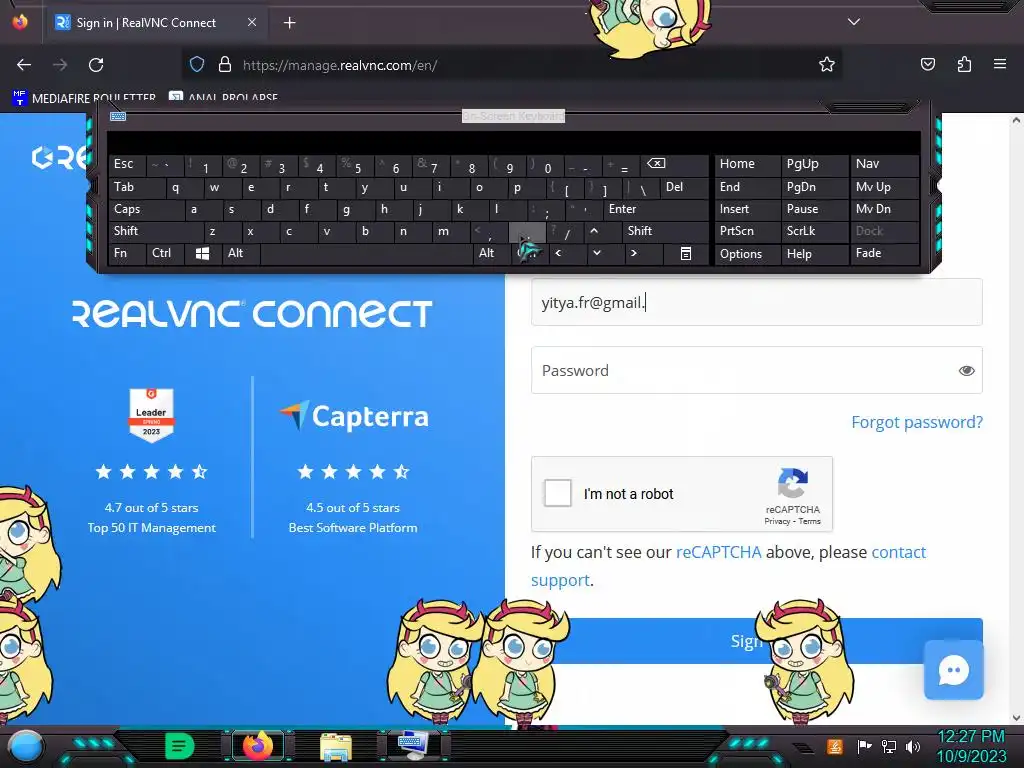The height and width of the screenshot is (768, 1024).
Task: Click the Mv Up key on the keyboard
Action: point(884,187)
